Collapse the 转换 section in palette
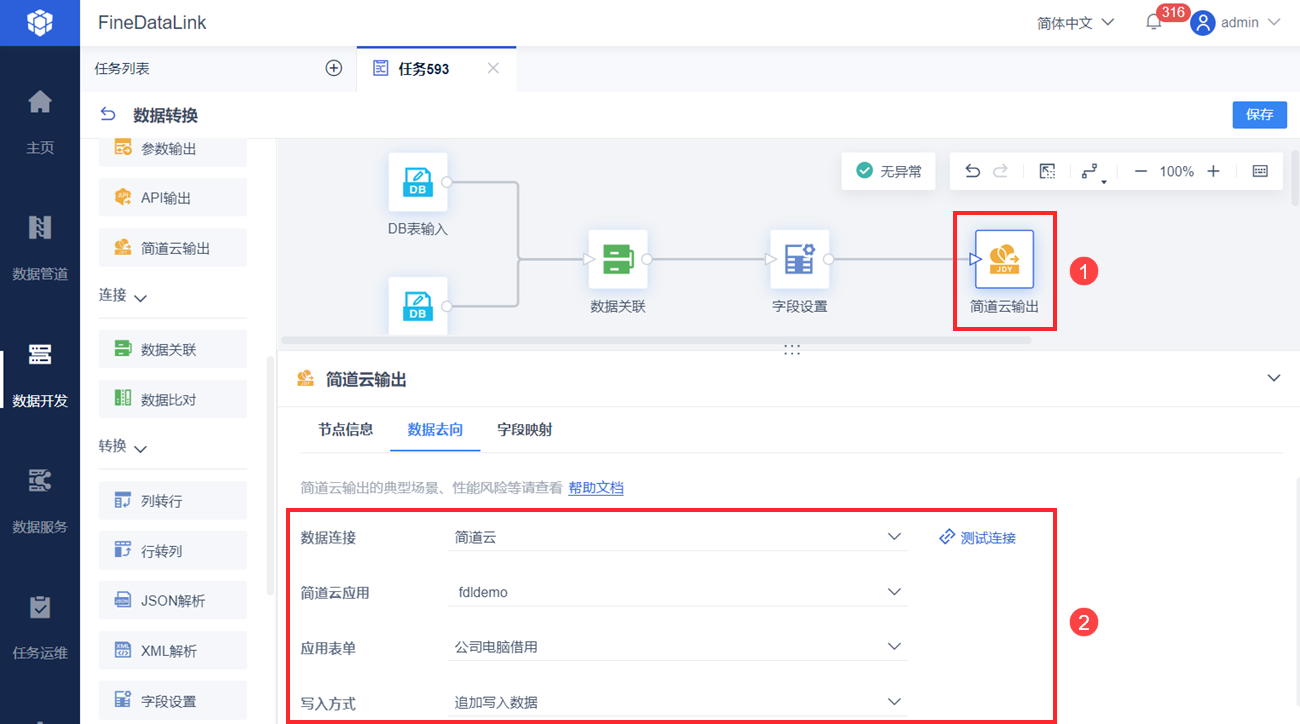Screen dimensions: 1300x724 click(140, 448)
